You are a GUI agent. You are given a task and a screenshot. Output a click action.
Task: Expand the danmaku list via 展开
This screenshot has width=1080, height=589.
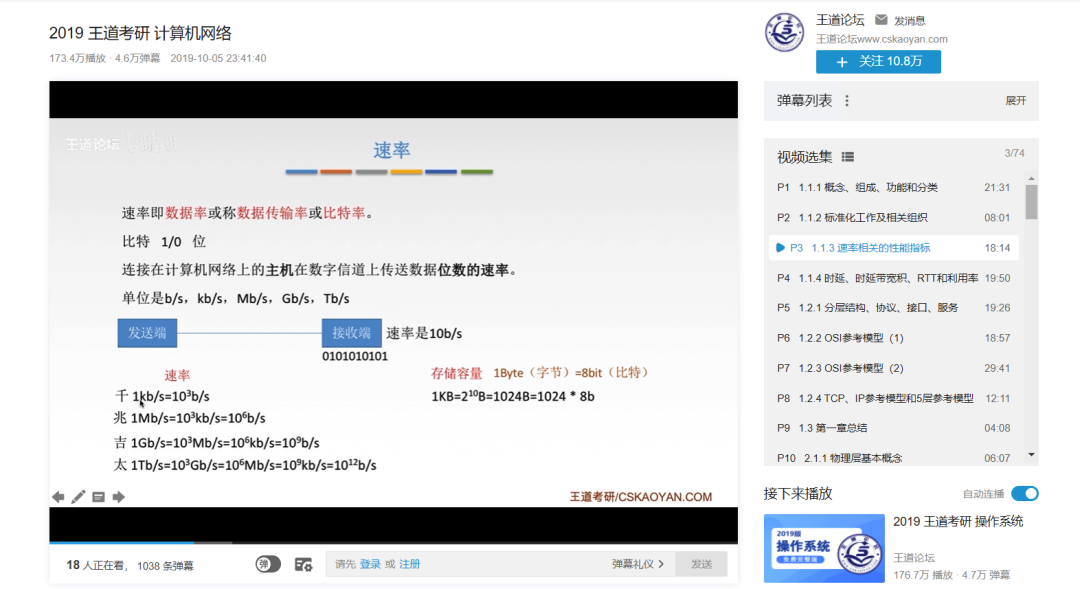click(1017, 101)
